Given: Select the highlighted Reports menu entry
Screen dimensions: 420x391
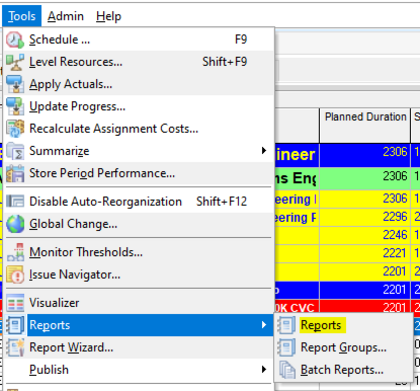Looking at the screenshot, I should [x=138, y=325].
